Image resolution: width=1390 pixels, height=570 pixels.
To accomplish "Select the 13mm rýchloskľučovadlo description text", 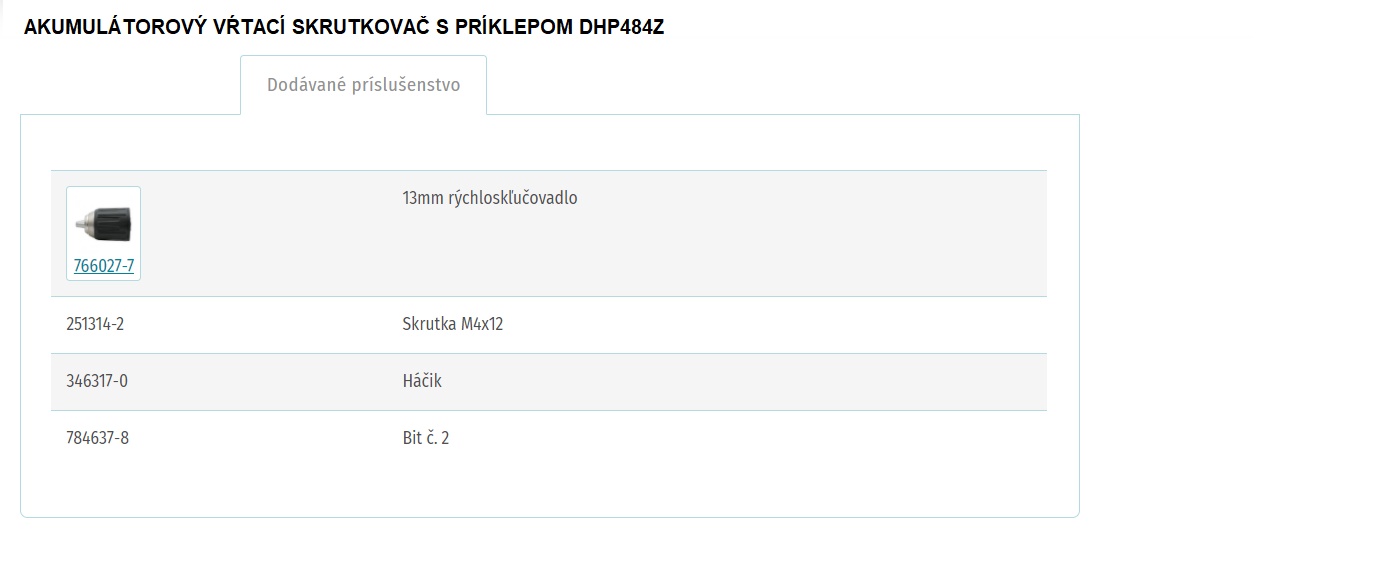I will pyautogui.click(x=490, y=198).
